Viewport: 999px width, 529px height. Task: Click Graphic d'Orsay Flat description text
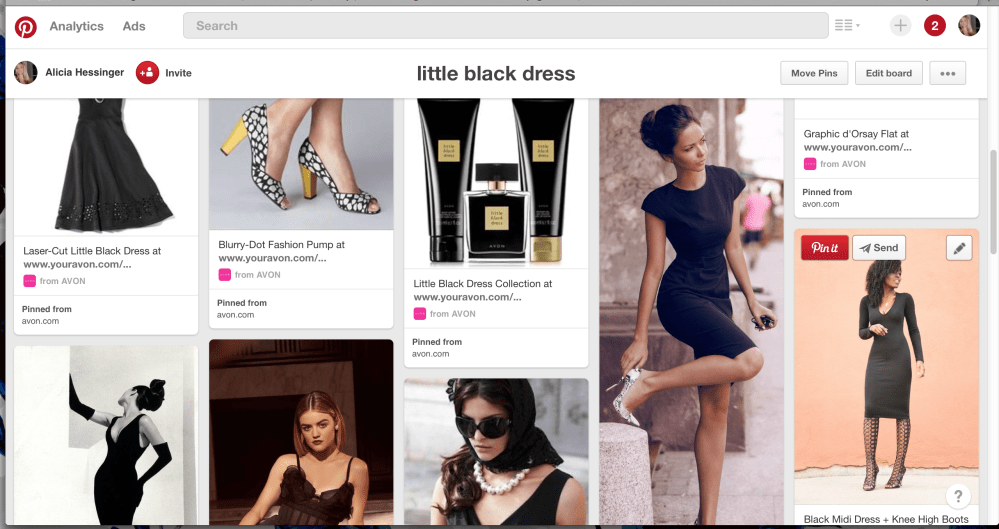tap(858, 140)
